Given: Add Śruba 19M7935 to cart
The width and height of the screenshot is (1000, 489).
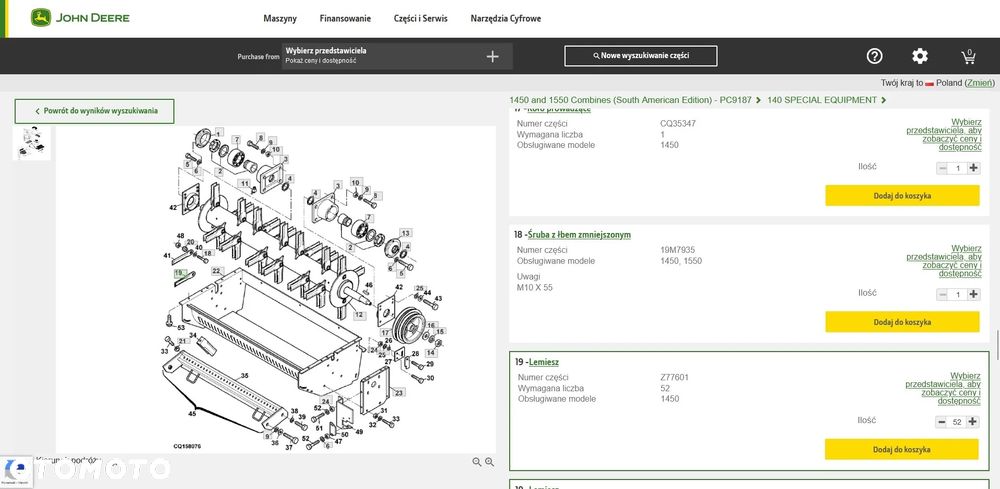Looking at the screenshot, I should pos(902,322).
